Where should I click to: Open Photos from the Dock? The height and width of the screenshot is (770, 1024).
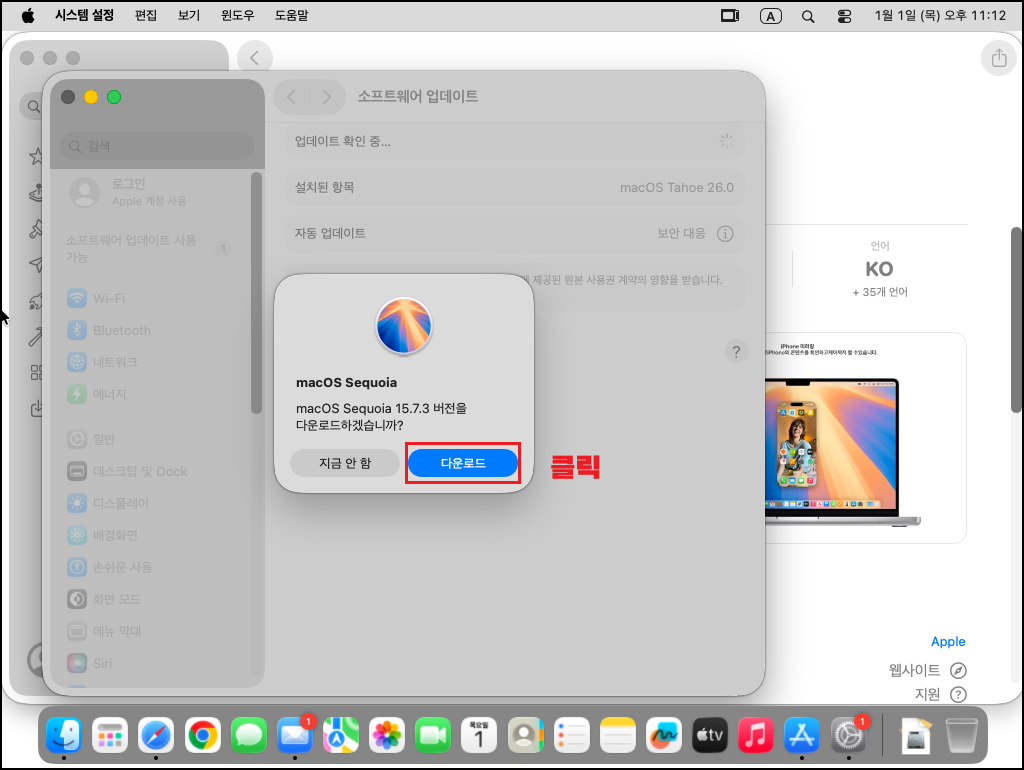point(387,735)
